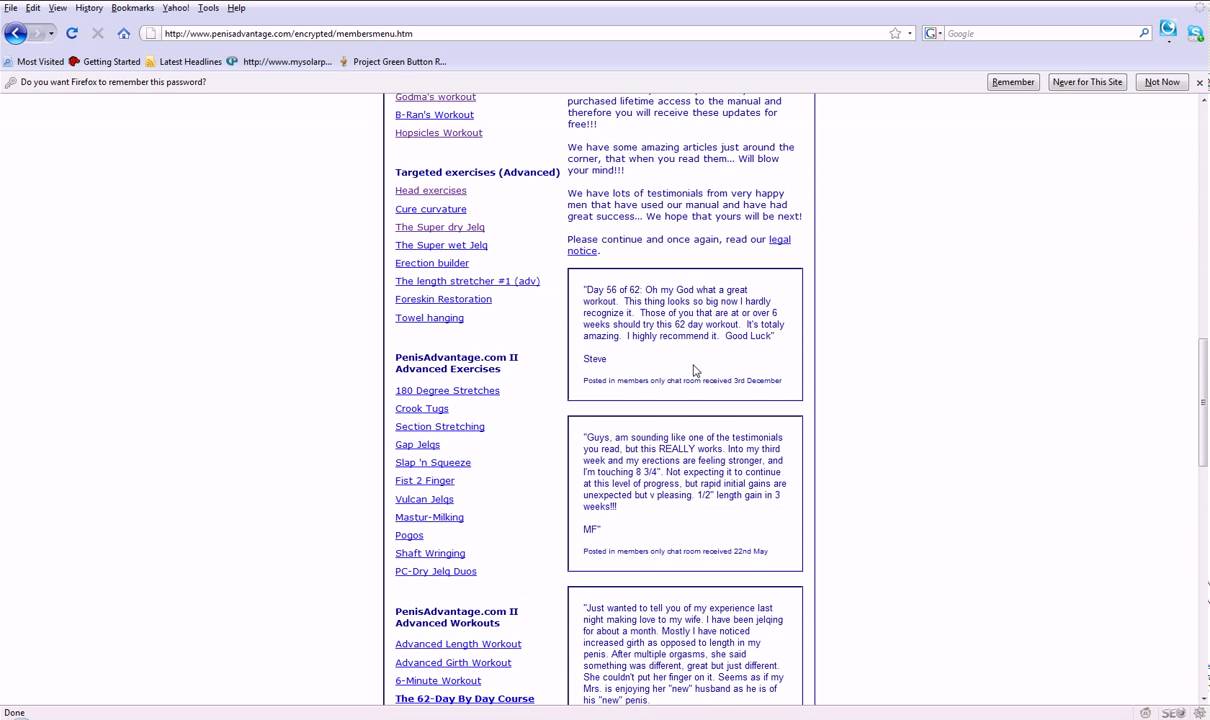Viewport: 1210px width, 720px height.
Task: Go back with the blue Back arrow
Action: click(15, 33)
